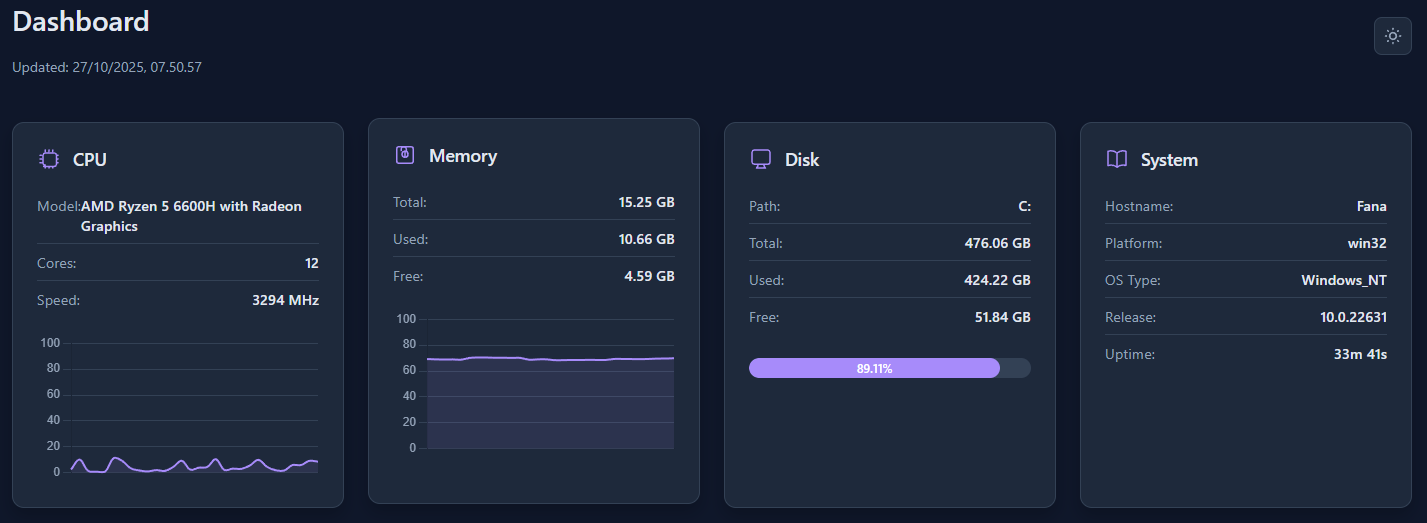Click the Disk Path value C:
Screen dimensions: 1427x523
[x=1024, y=206]
